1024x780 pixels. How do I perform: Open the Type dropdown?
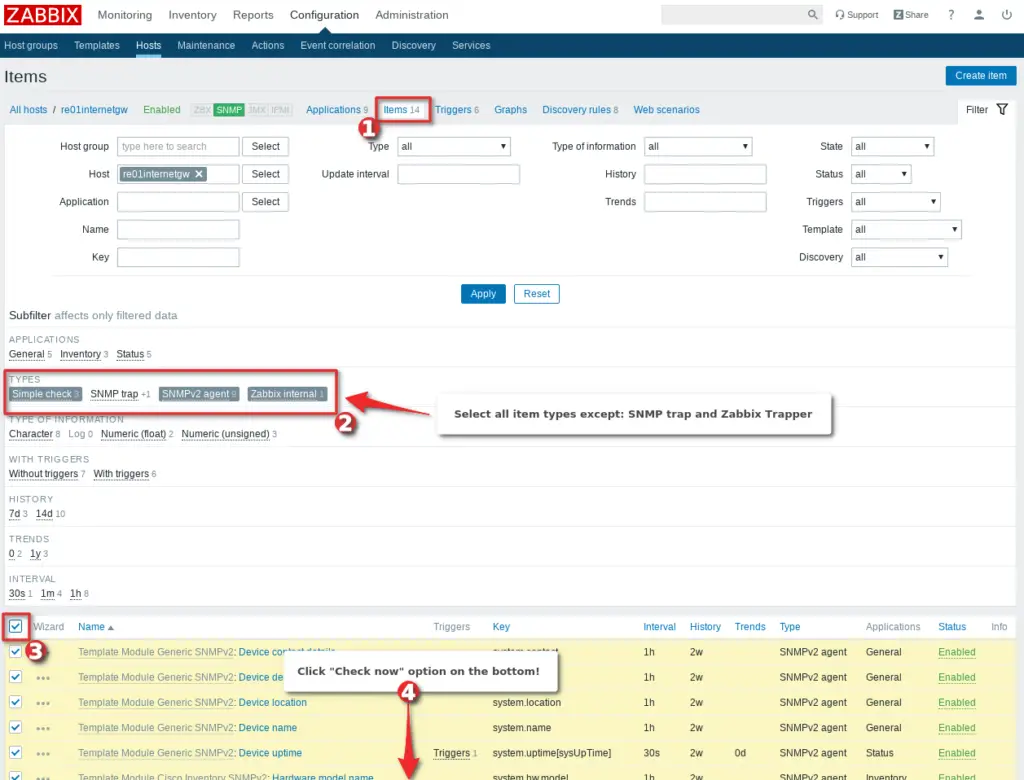(x=454, y=146)
